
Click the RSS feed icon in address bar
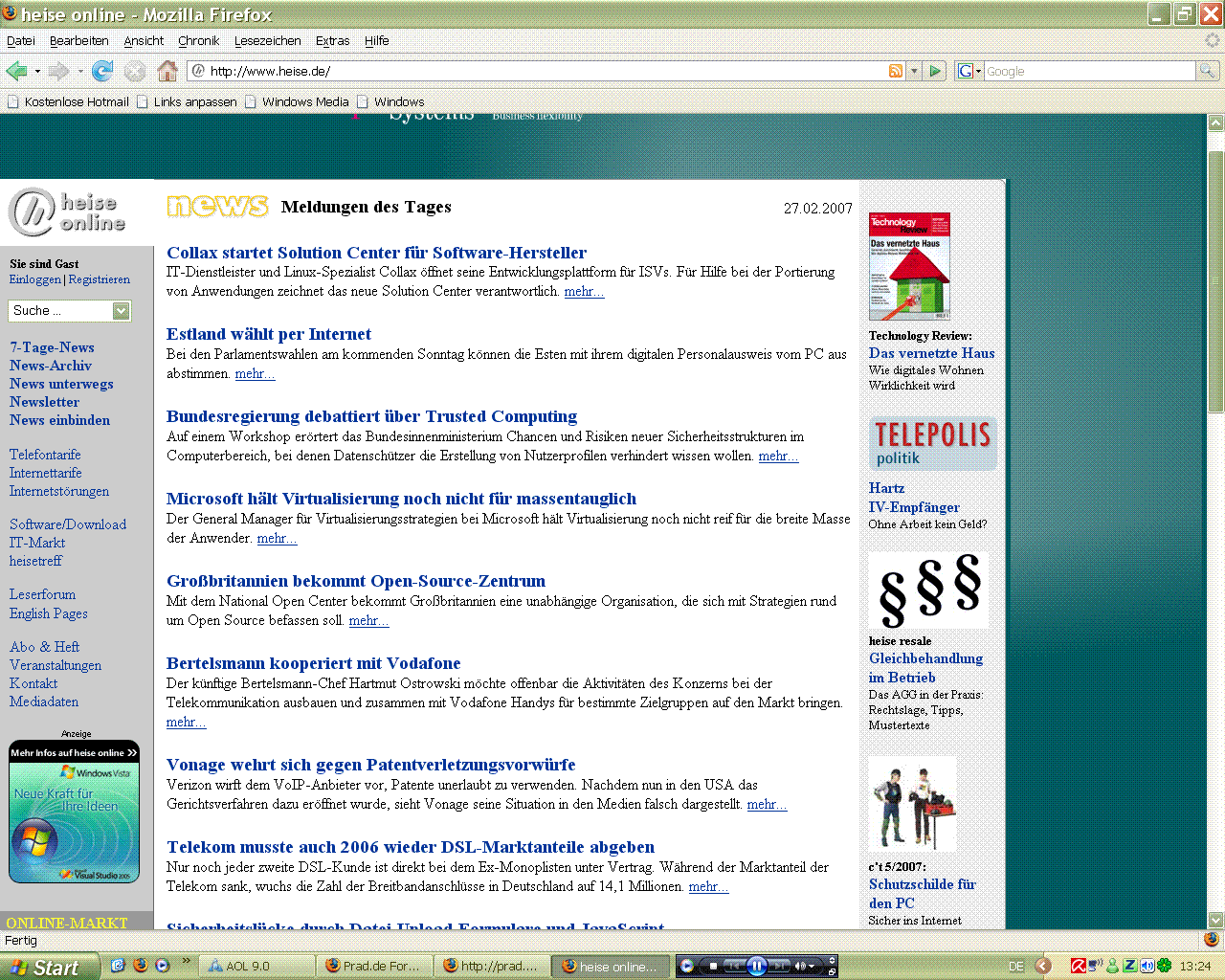click(896, 71)
